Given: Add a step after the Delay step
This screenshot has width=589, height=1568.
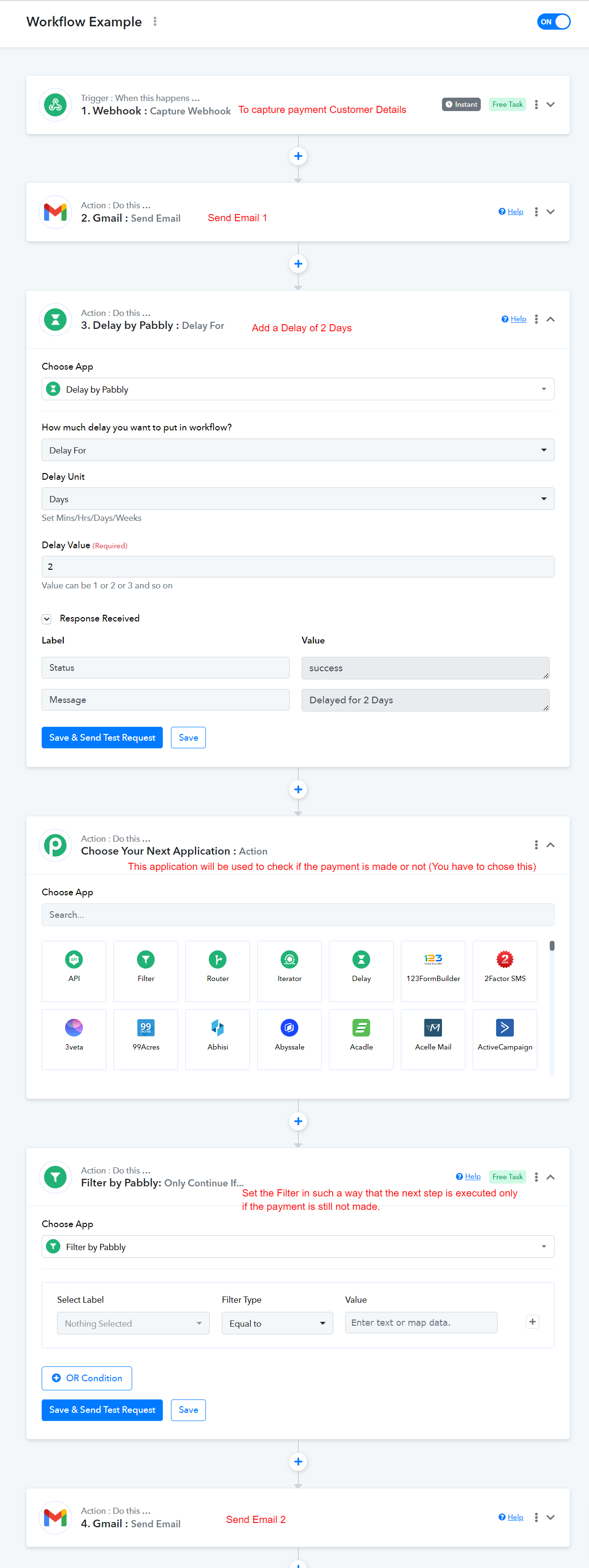Looking at the screenshot, I should (x=298, y=790).
